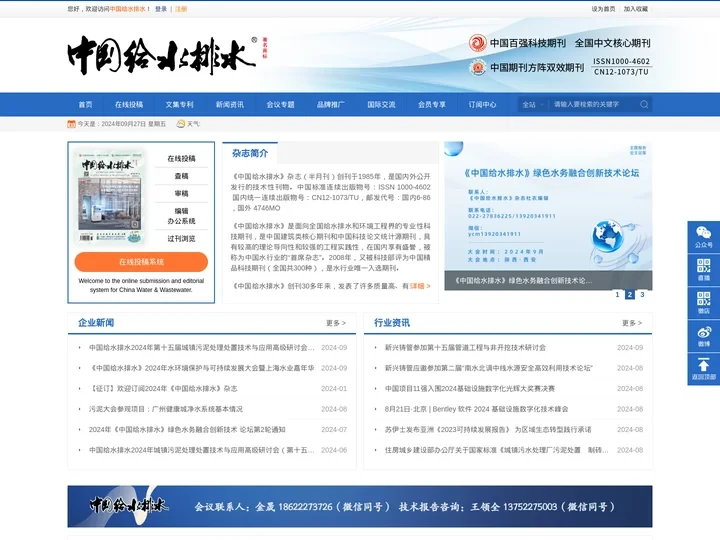
Task: Go to carousel slide 1
Action: tap(617, 294)
